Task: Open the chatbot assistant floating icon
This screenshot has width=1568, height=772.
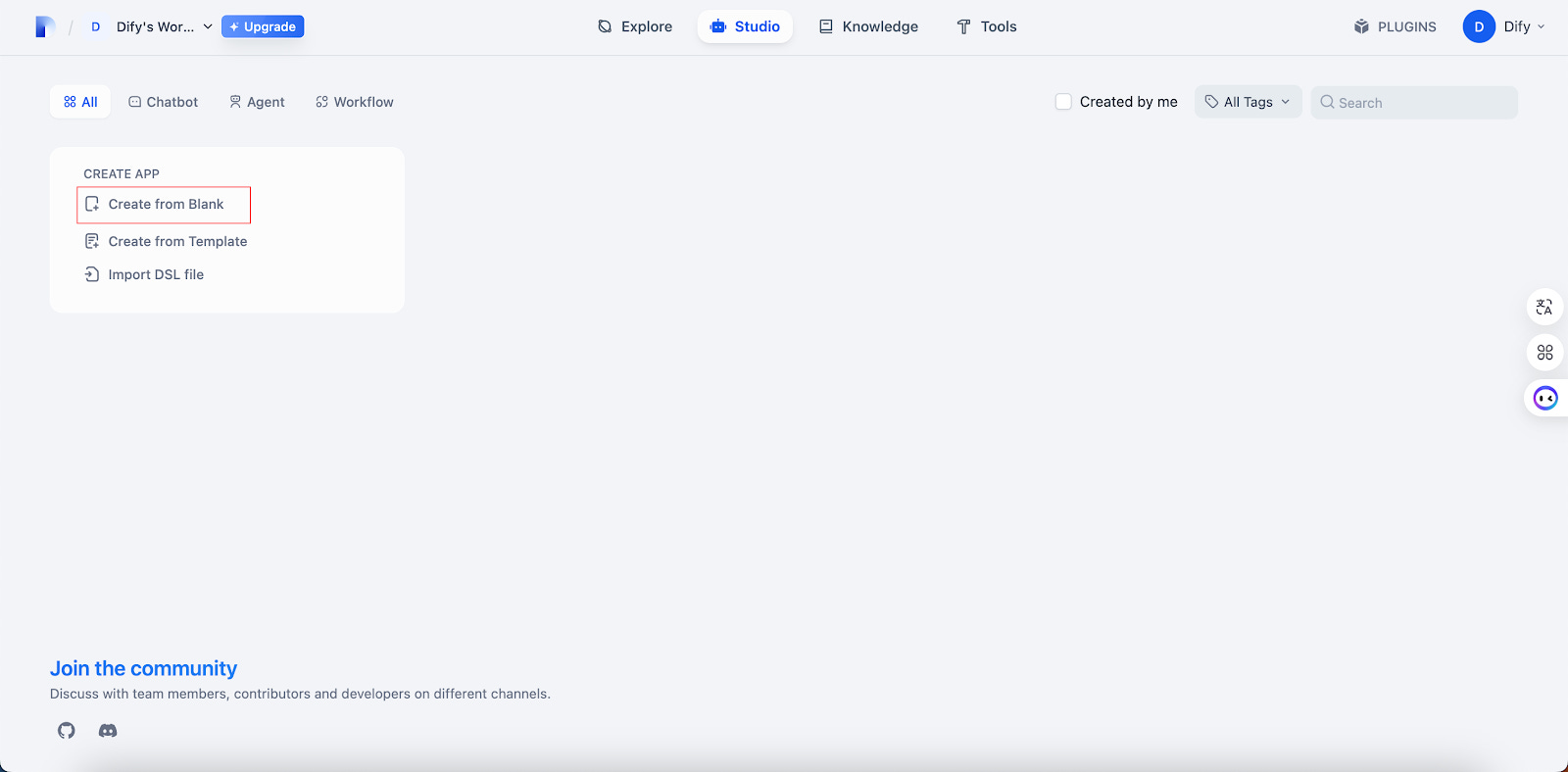Action: click(x=1545, y=398)
